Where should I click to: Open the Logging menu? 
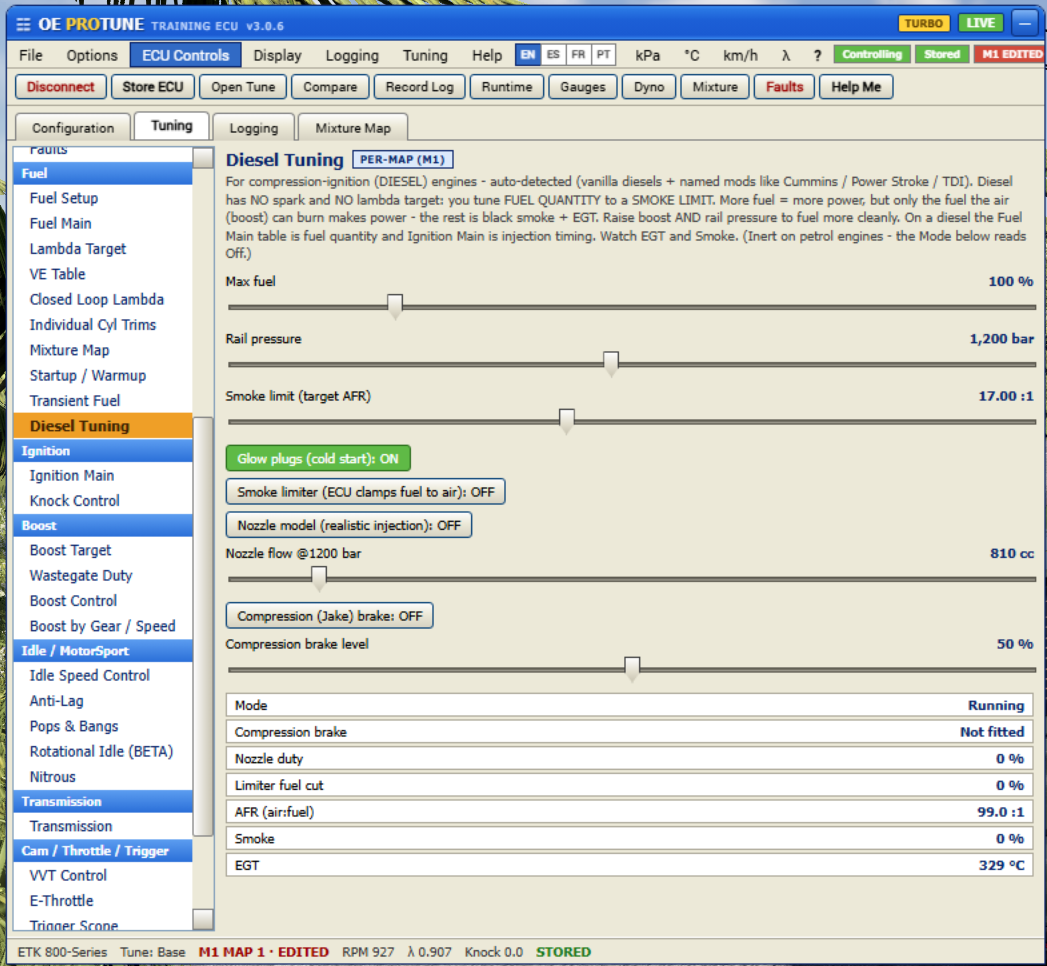tap(352, 55)
